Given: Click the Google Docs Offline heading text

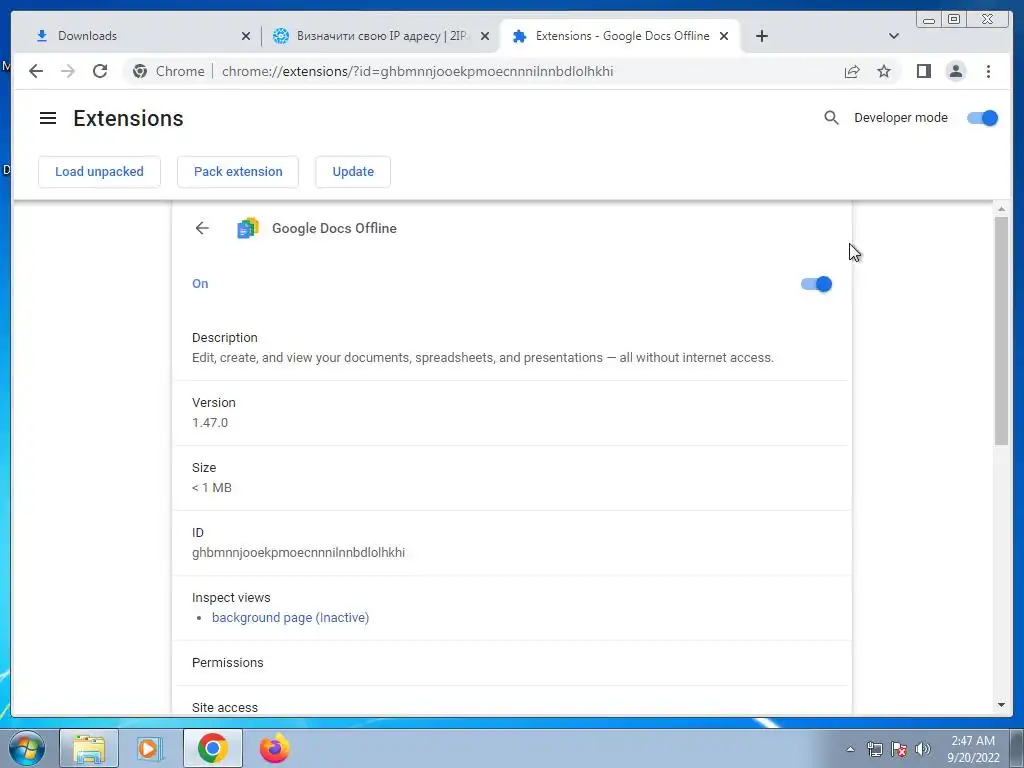Looking at the screenshot, I should pos(334,228).
